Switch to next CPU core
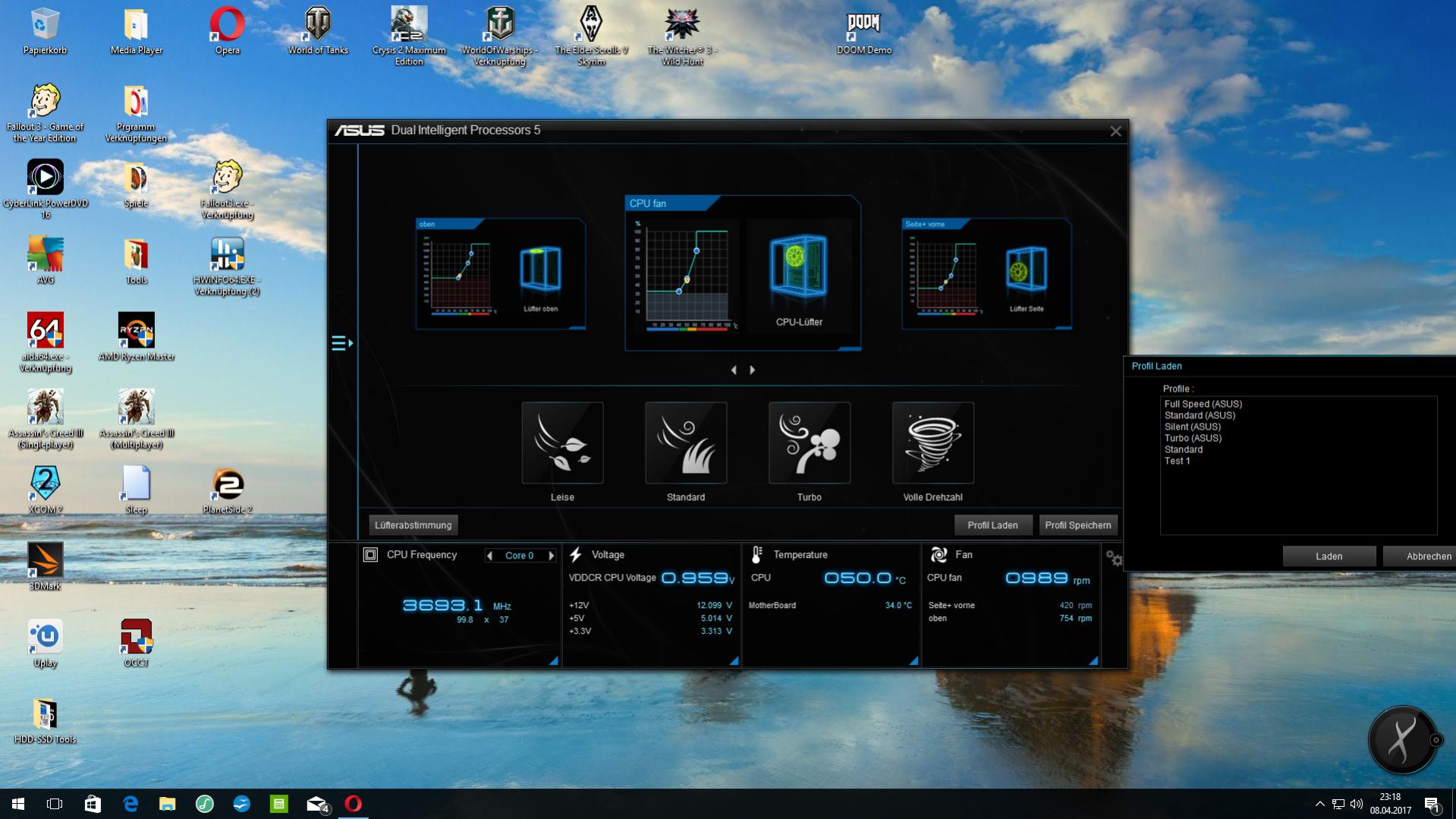The width and height of the screenshot is (1456, 819). (551, 556)
